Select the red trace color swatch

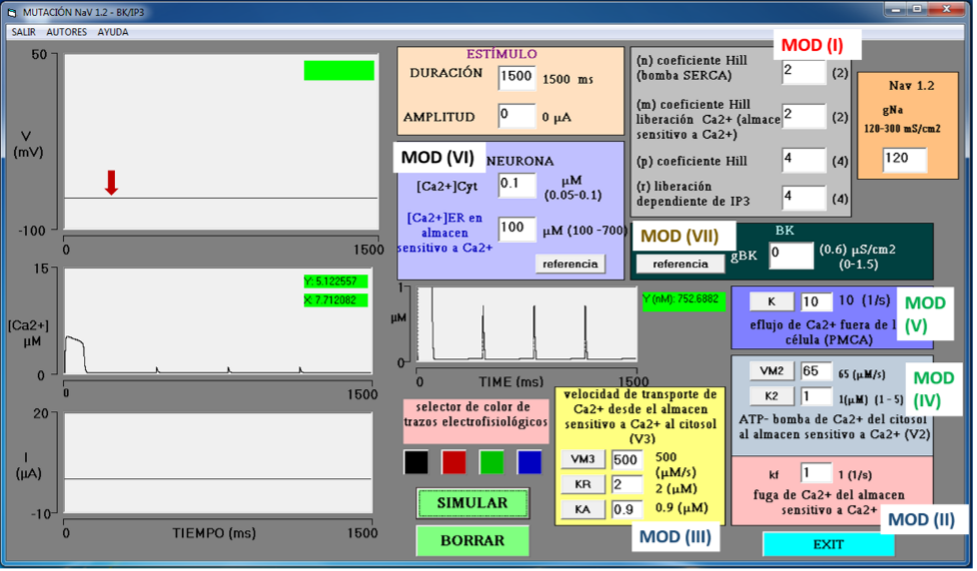click(x=454, y=462)
